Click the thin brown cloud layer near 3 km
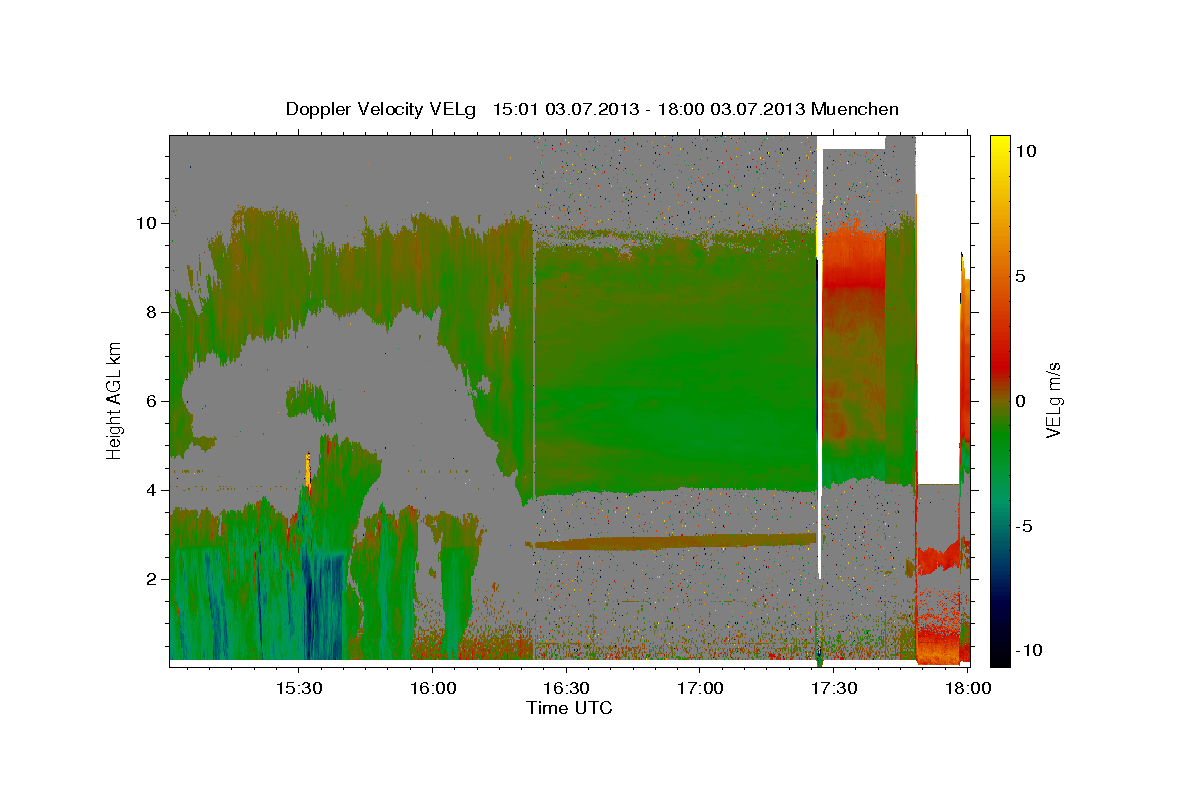Image resolution: width=1200 pixels, height=800 pixels. pos(675,541)
